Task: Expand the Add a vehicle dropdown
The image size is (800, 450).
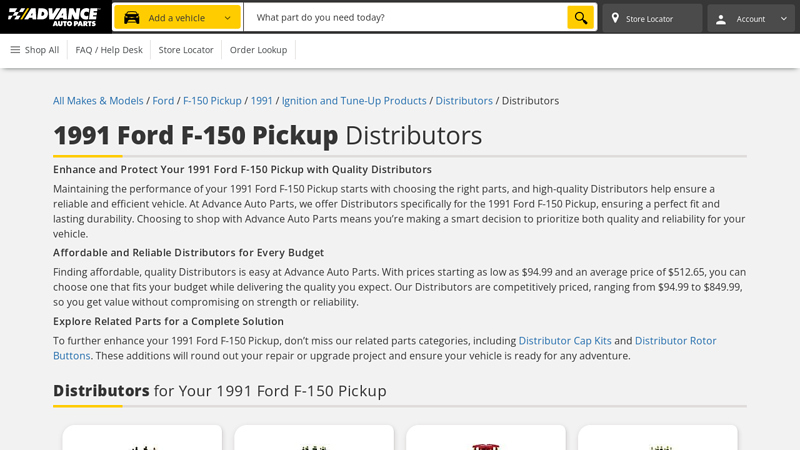Action: pos(227,18)
